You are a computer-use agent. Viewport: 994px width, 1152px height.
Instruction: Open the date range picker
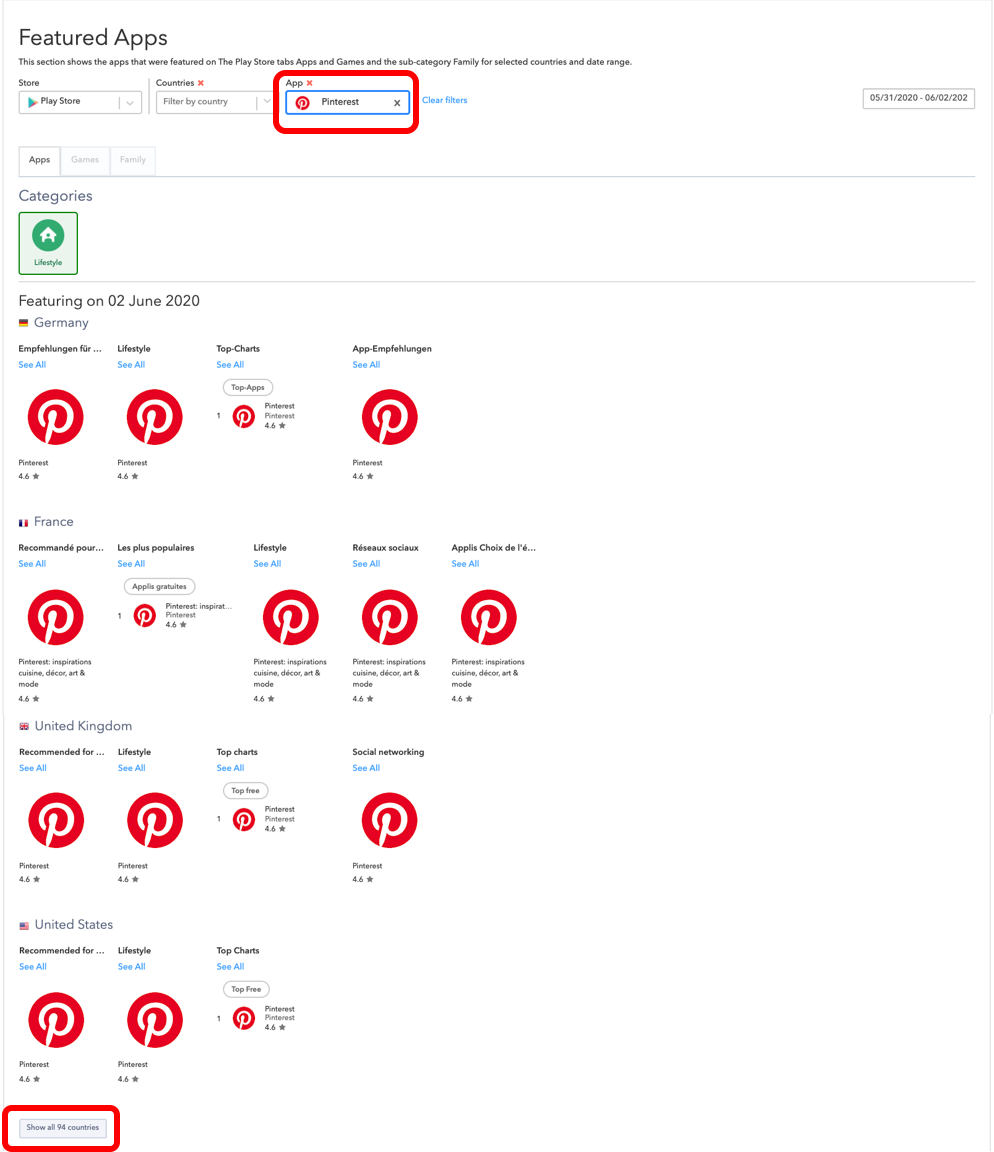[918, 98]
